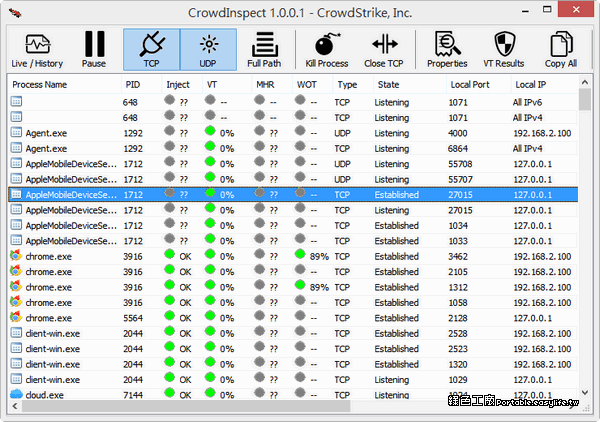The width and height of the screenshot is (600, 422).
Task: Select chrome.exe row with local port 1312
Action: point(293,287)
